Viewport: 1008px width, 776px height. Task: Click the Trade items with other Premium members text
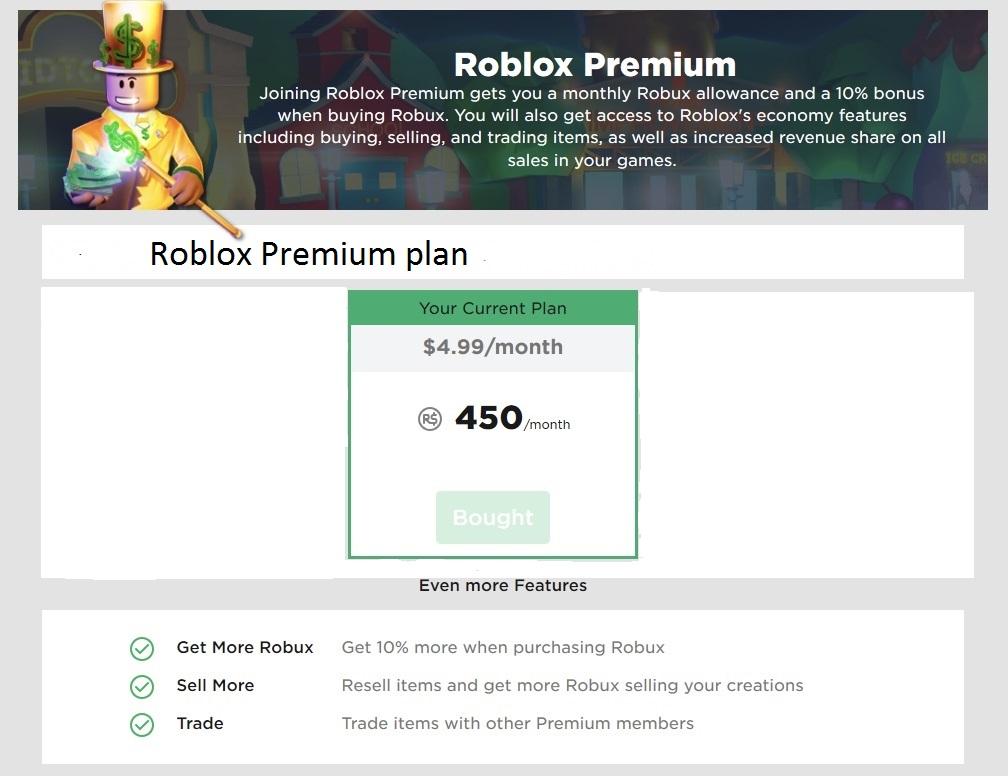click(x=517, y=723)
